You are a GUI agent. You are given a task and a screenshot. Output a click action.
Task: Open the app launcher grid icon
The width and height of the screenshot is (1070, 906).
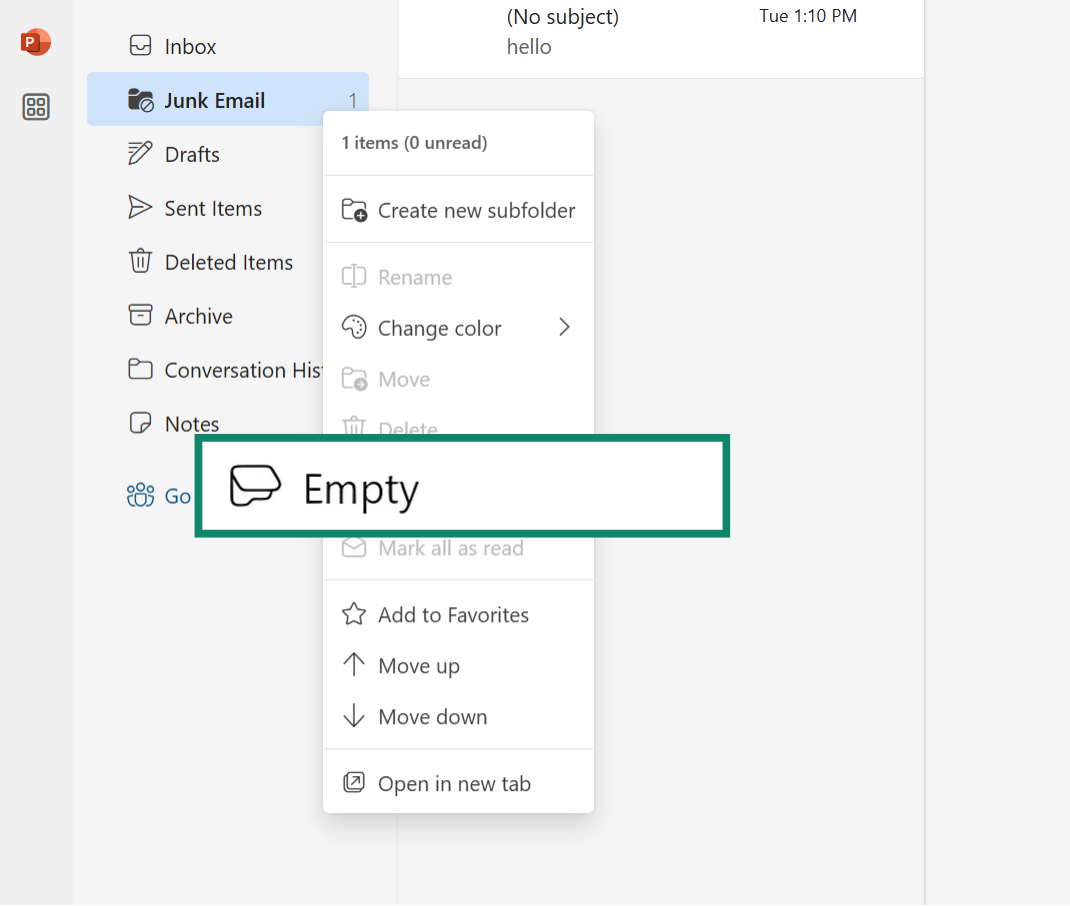click(x=35, y=107)
